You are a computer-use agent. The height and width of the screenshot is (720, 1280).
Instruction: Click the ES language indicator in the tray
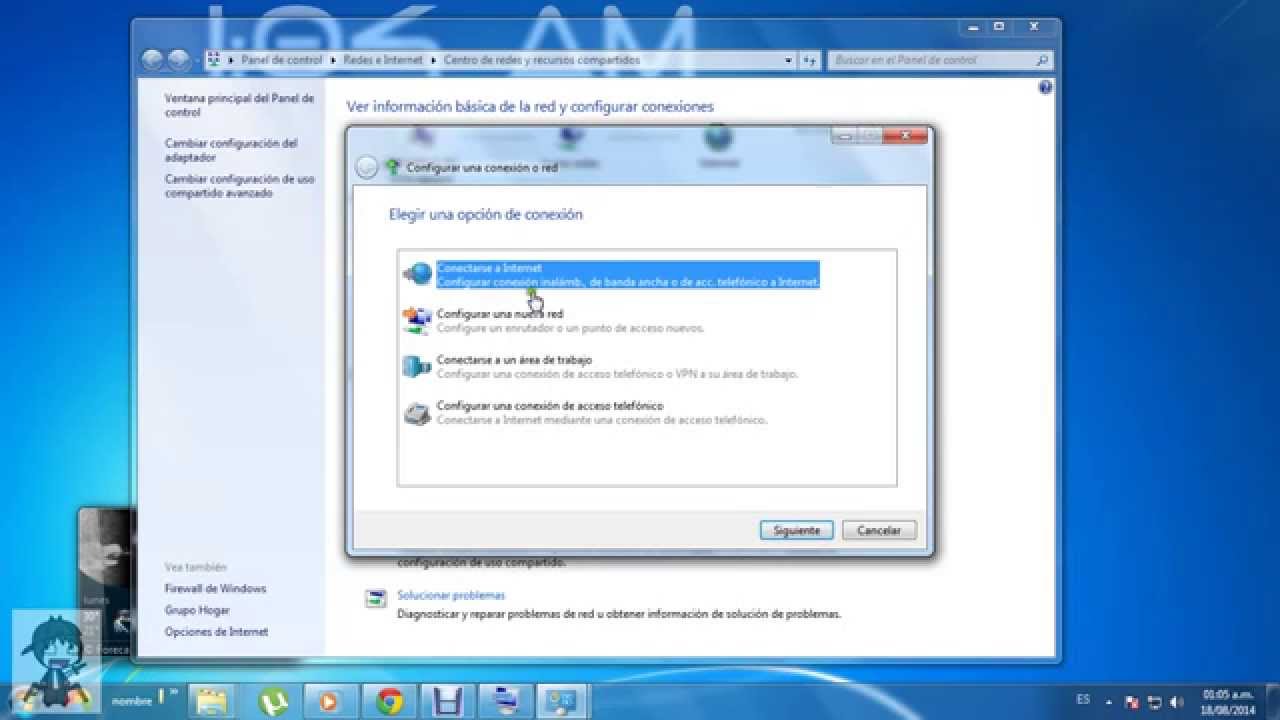(x=1084, y=700)
